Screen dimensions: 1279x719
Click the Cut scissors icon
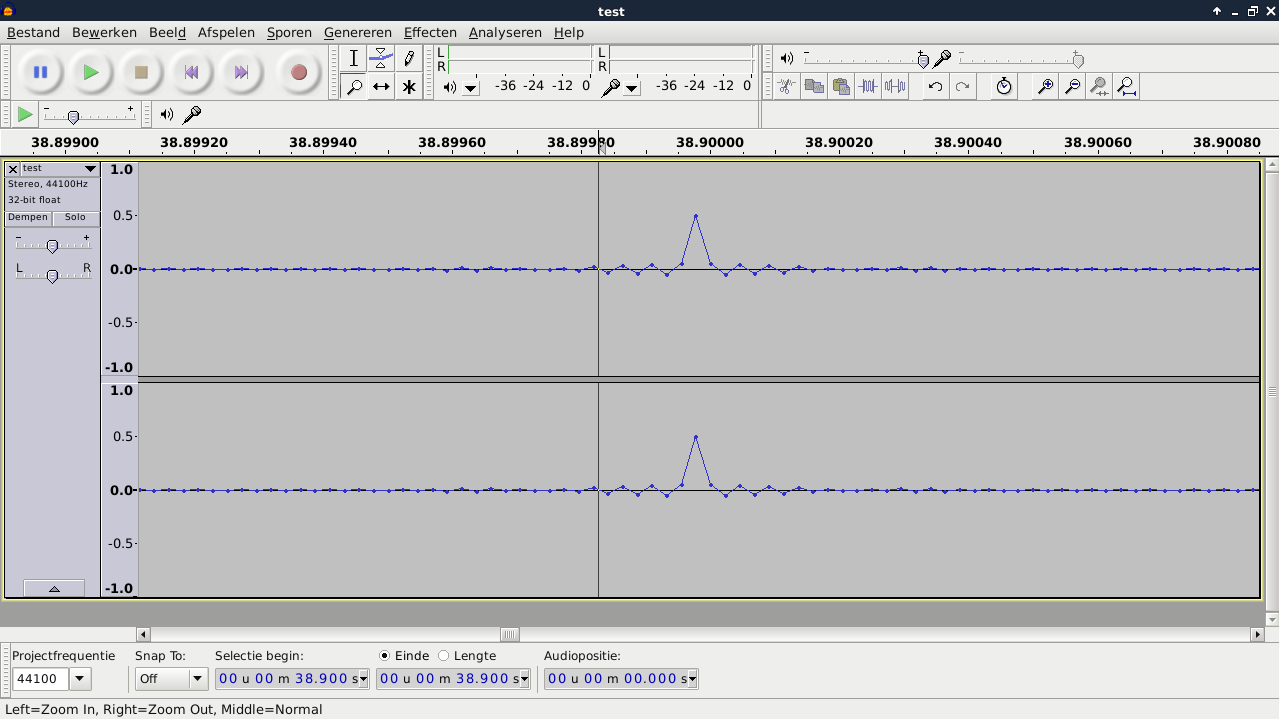coord(787,86)
